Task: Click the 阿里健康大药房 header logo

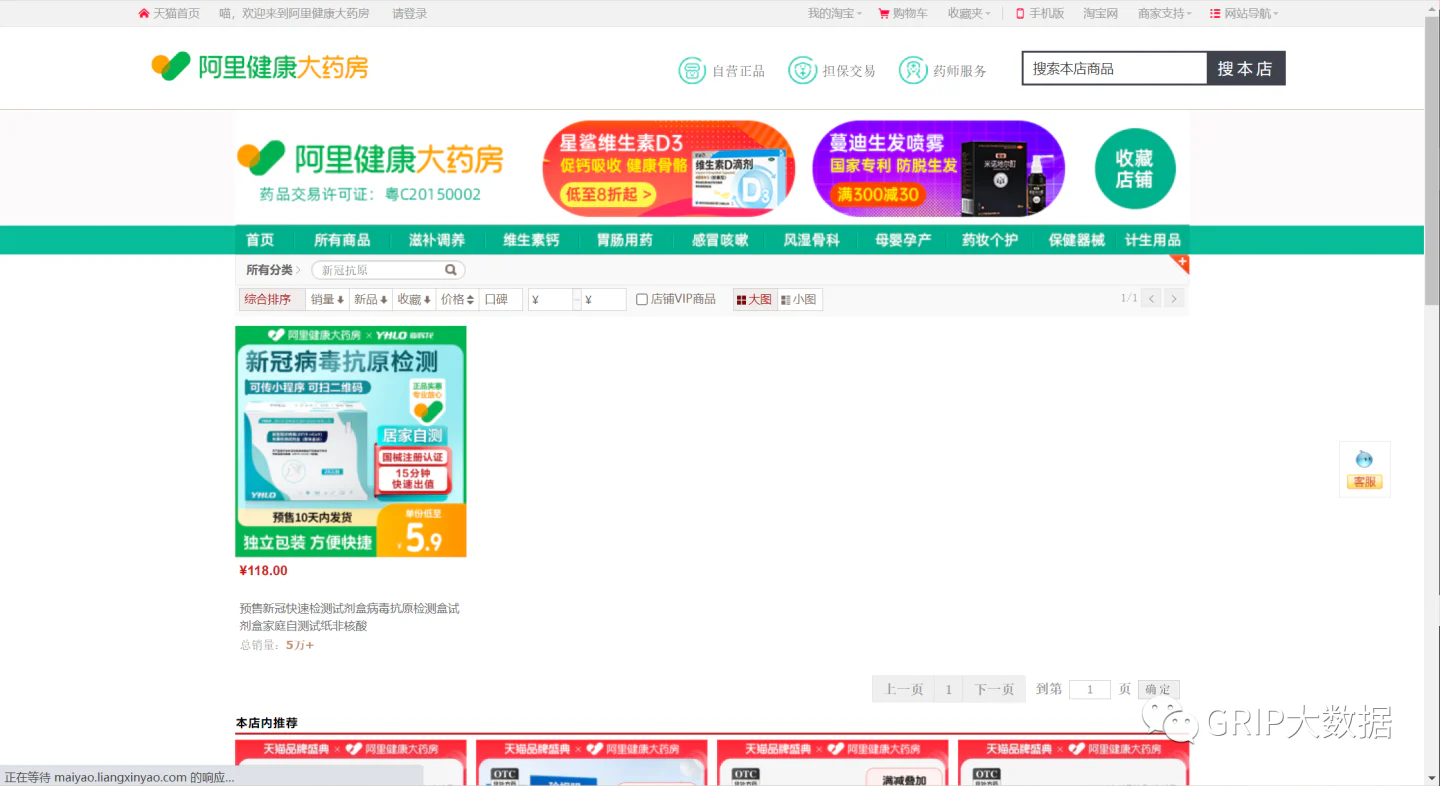Action: [x=260, y=67]
